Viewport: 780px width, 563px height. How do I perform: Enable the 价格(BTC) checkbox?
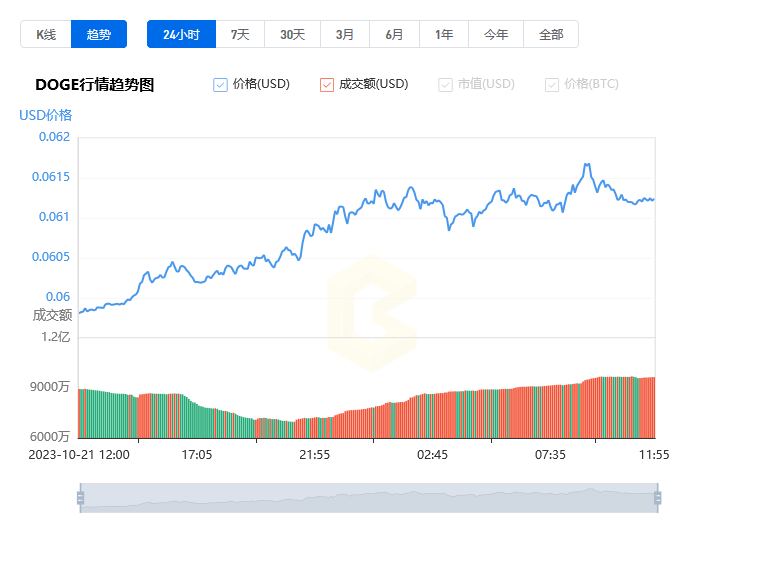click(552, 85)
